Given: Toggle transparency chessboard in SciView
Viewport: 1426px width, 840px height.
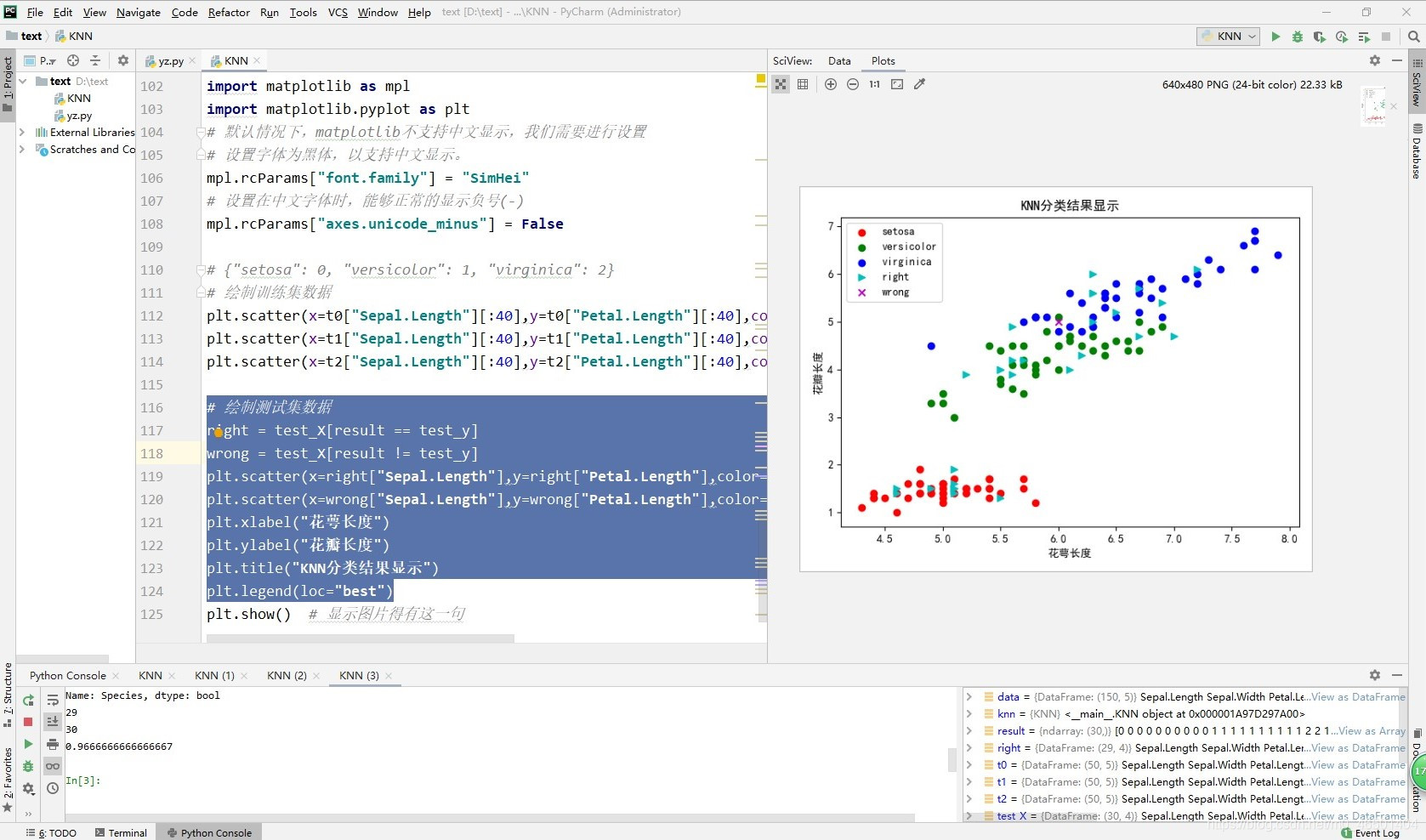Looking at the screenshot, I should 781,84.
